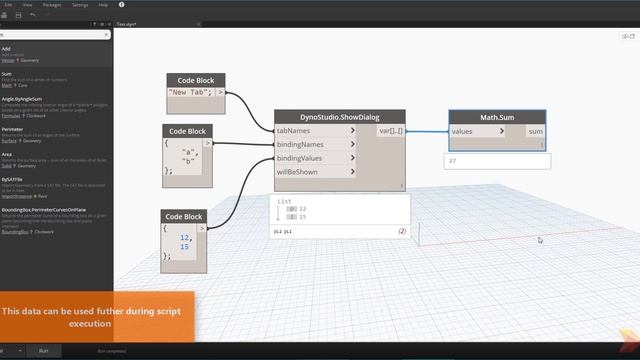Open the run mode dropdown arrow
This screenshot has width=640, height=360.
(x=19, y=351)
